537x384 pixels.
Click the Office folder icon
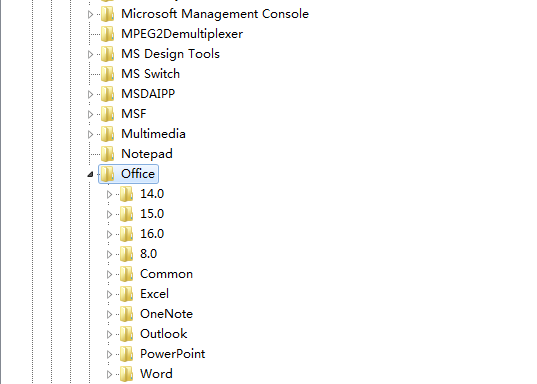pyautogui.click(x=108, y=174)
